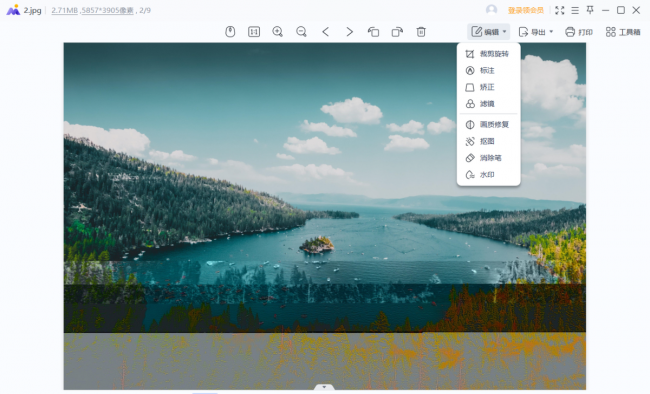Viewport: 650px width, 394px height.
Task: Click the app logo icon
Action: [13, 10]
